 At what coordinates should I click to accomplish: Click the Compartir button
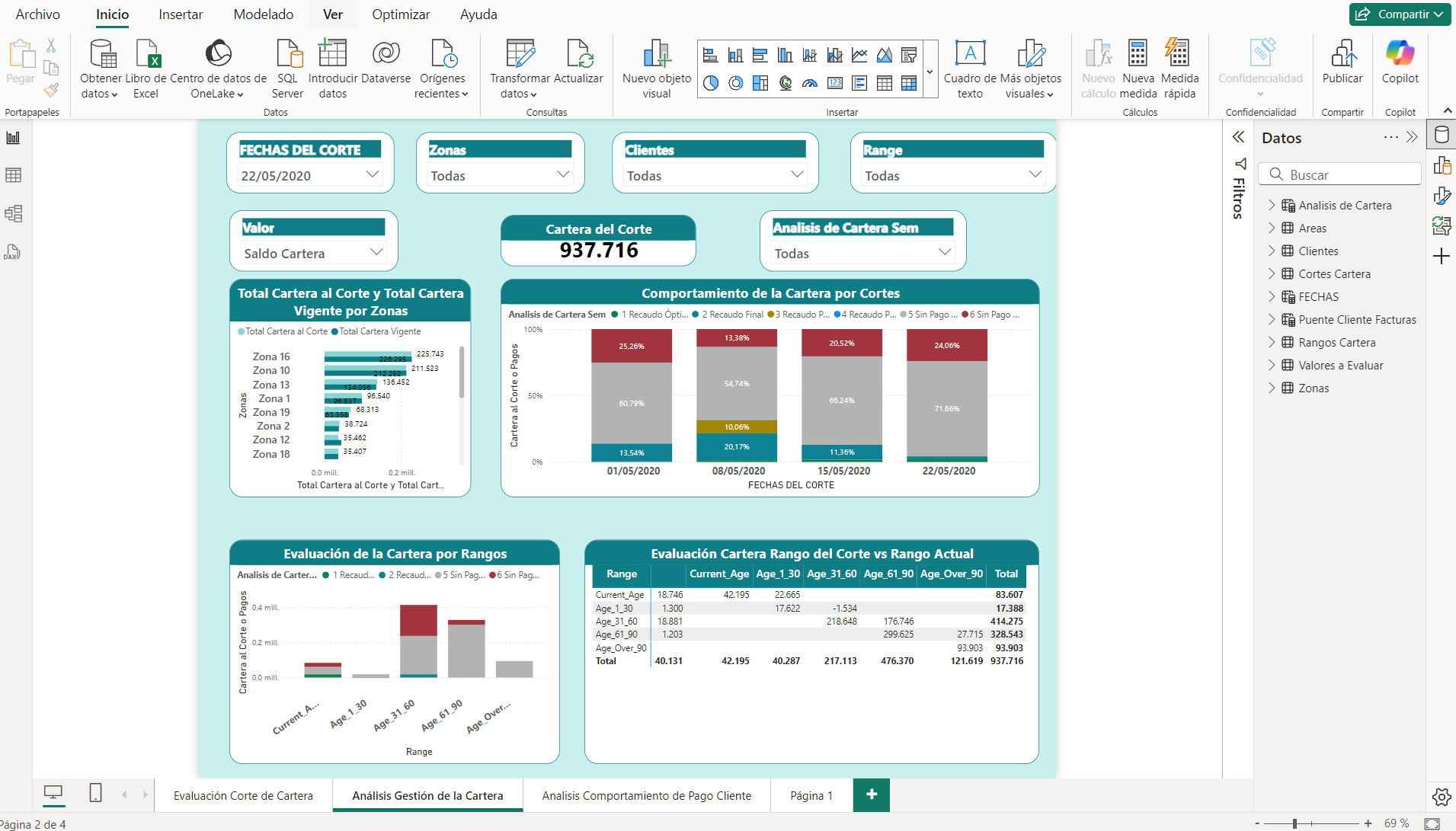tap(1400, 14)
